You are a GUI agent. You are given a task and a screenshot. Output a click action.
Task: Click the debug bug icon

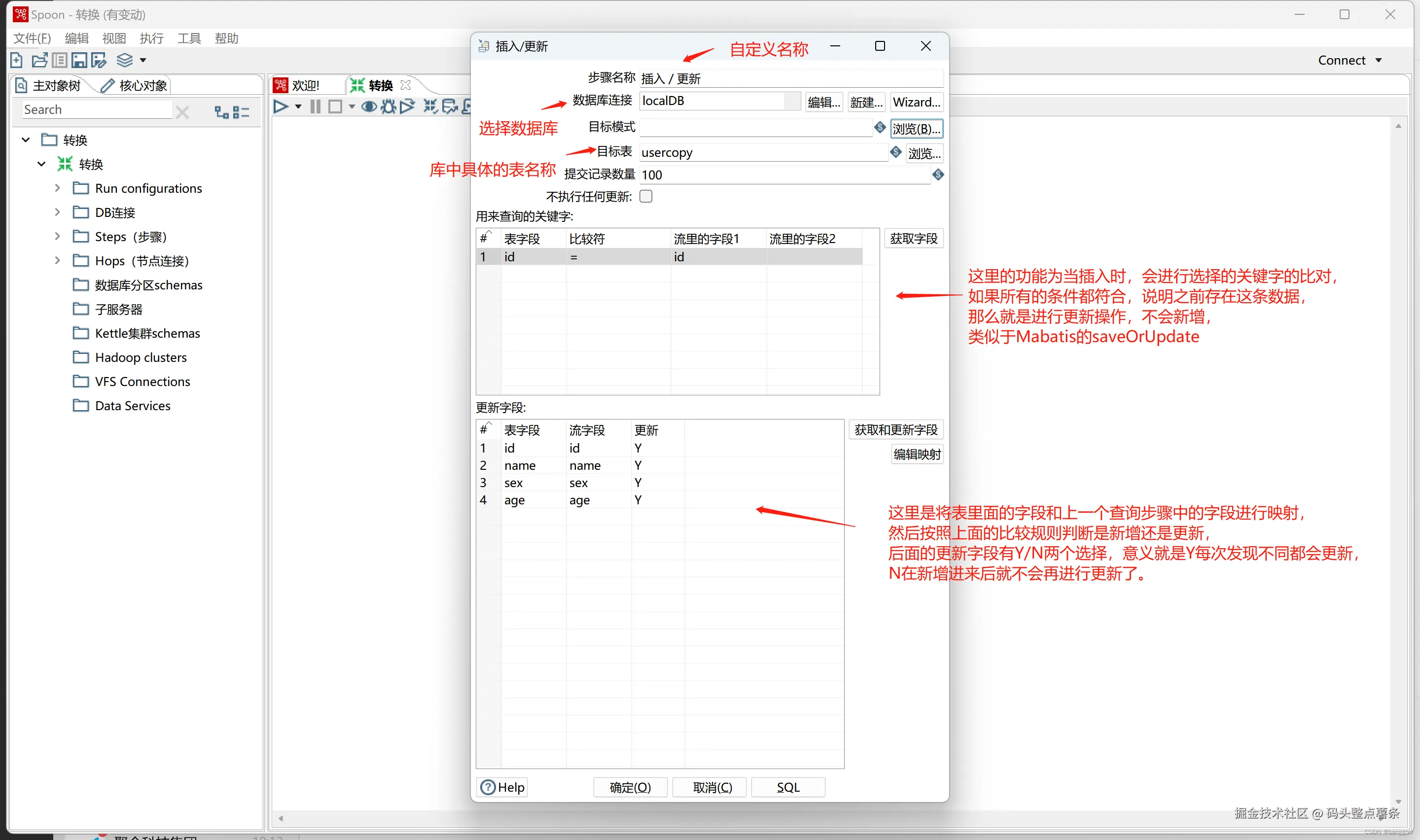click(388, 106)
